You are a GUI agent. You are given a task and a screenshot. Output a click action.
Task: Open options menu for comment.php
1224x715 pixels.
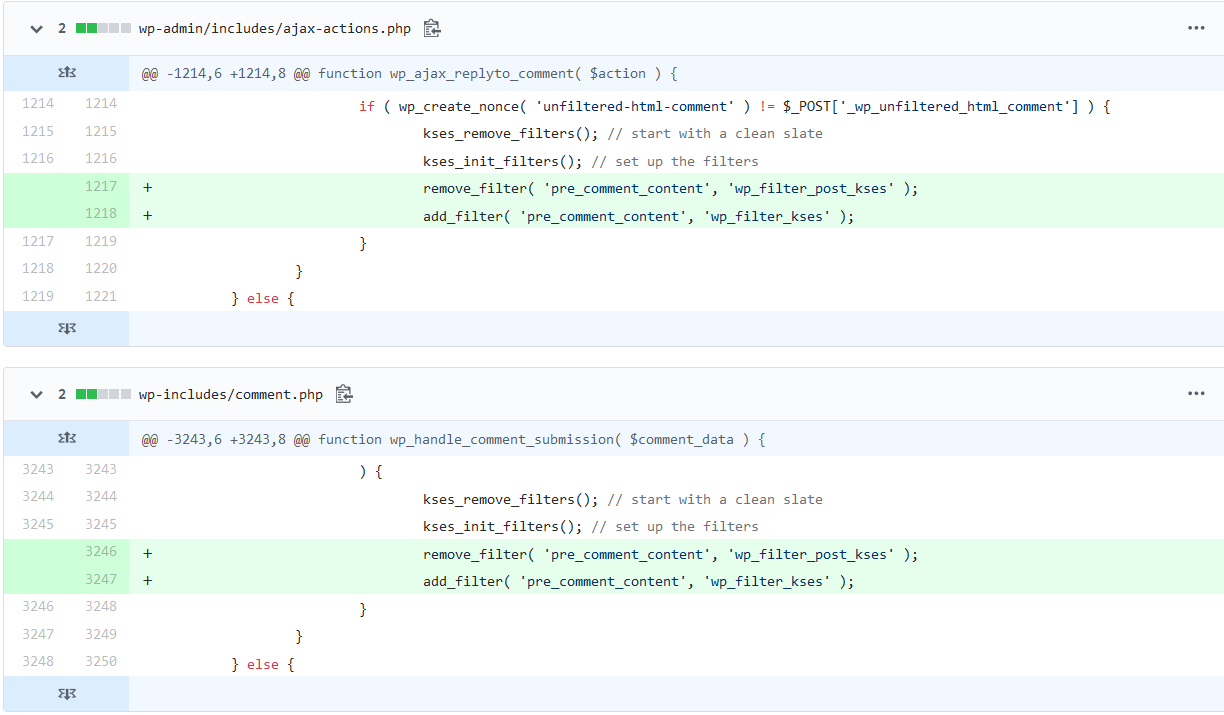point(1196,394)
